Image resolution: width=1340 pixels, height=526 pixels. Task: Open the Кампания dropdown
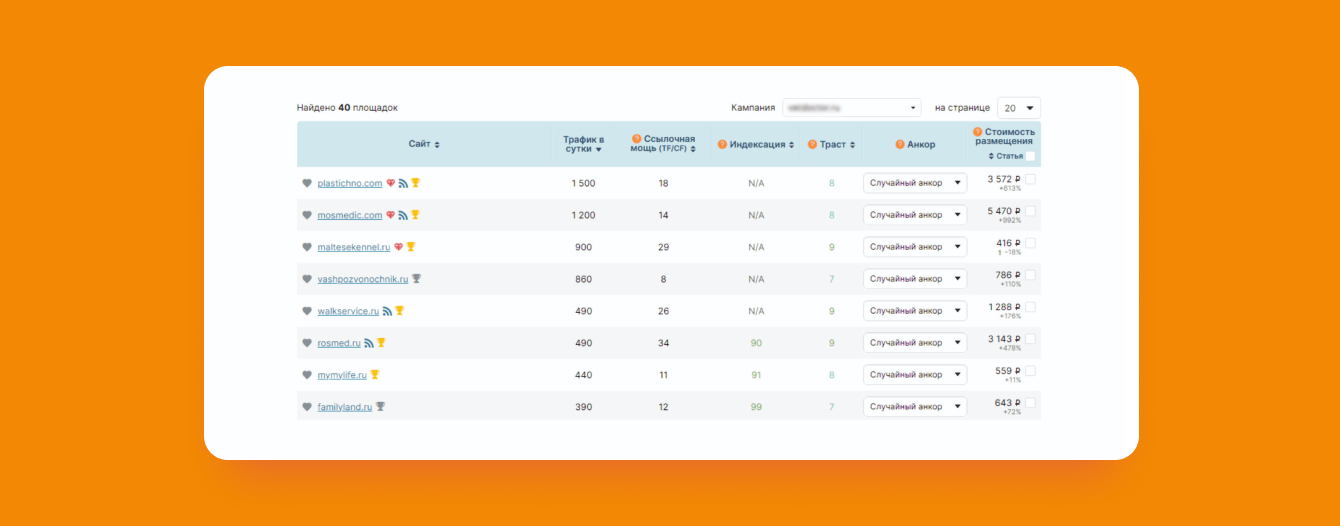[851, 107]
